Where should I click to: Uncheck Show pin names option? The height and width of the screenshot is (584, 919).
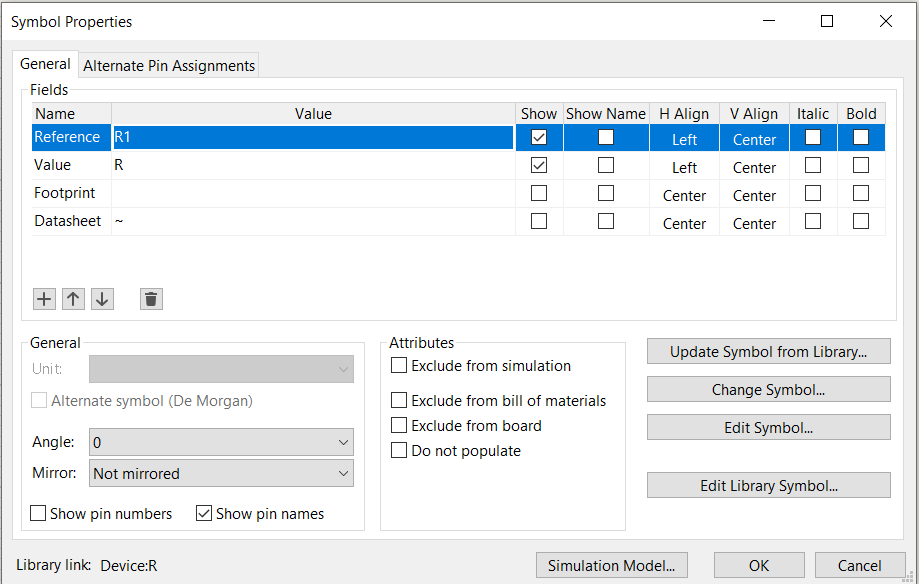[x=205, y=514]
